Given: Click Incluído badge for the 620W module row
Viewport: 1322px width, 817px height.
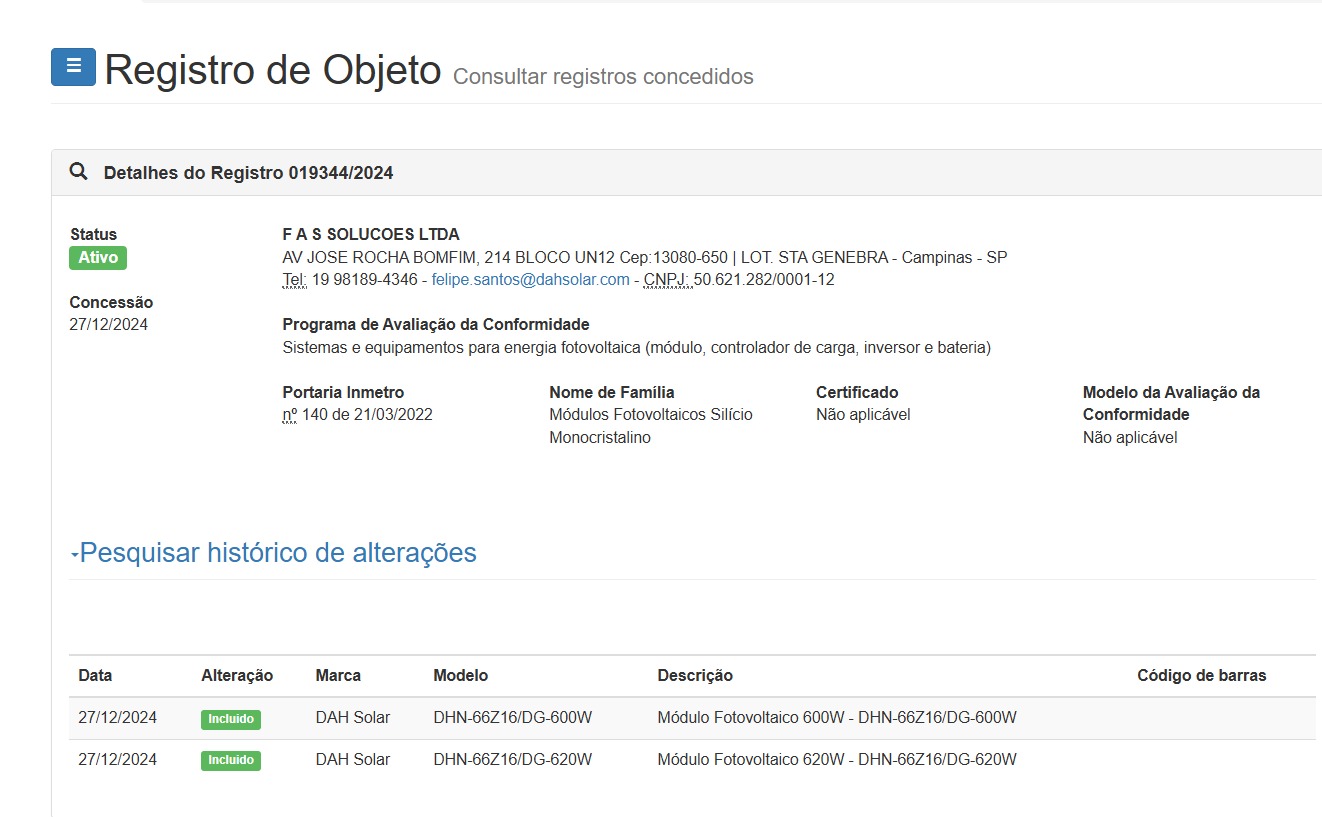Looking at the screenshot, I should pyautogui.click(x=231, y=760).
